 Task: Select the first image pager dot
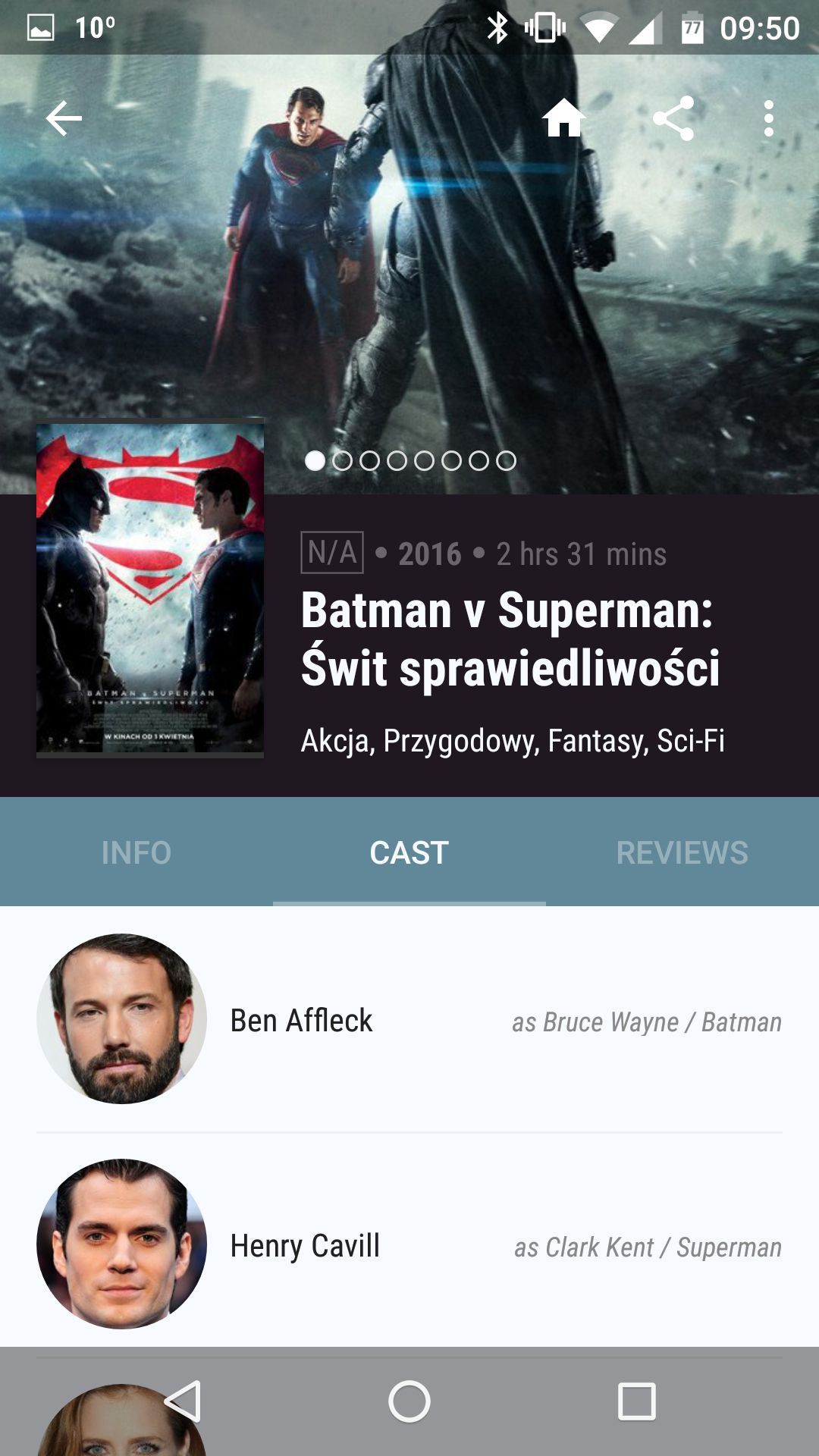315,460
